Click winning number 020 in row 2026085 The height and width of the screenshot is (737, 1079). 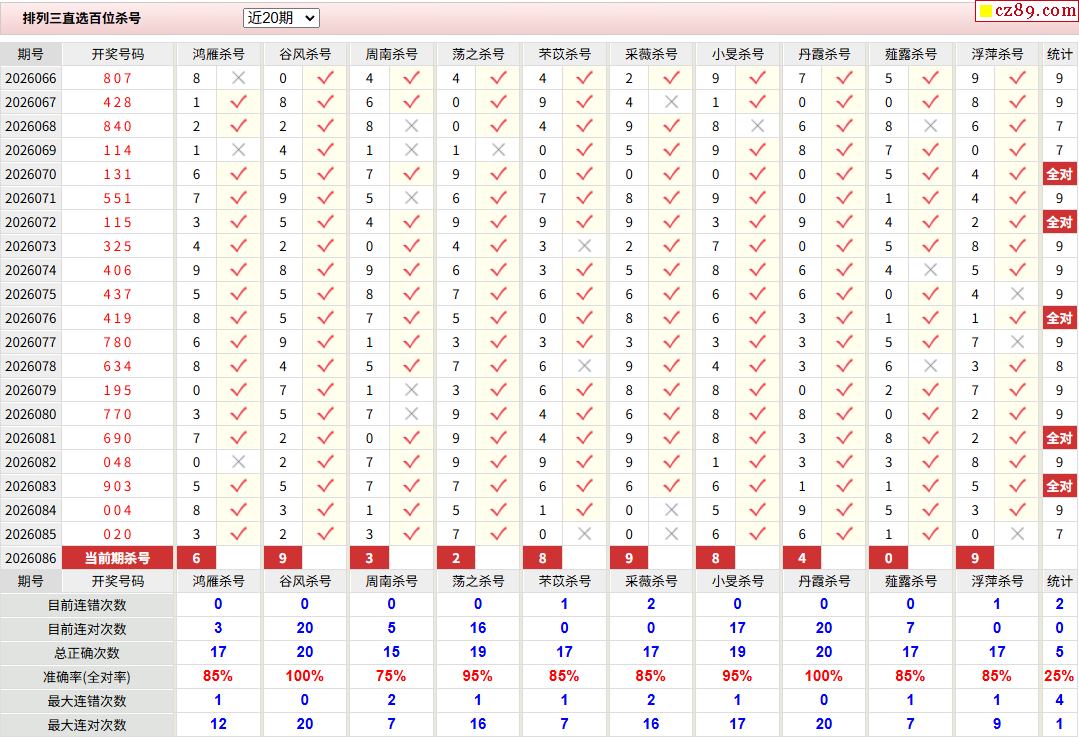pyautogui.click(x=118, y=534)
